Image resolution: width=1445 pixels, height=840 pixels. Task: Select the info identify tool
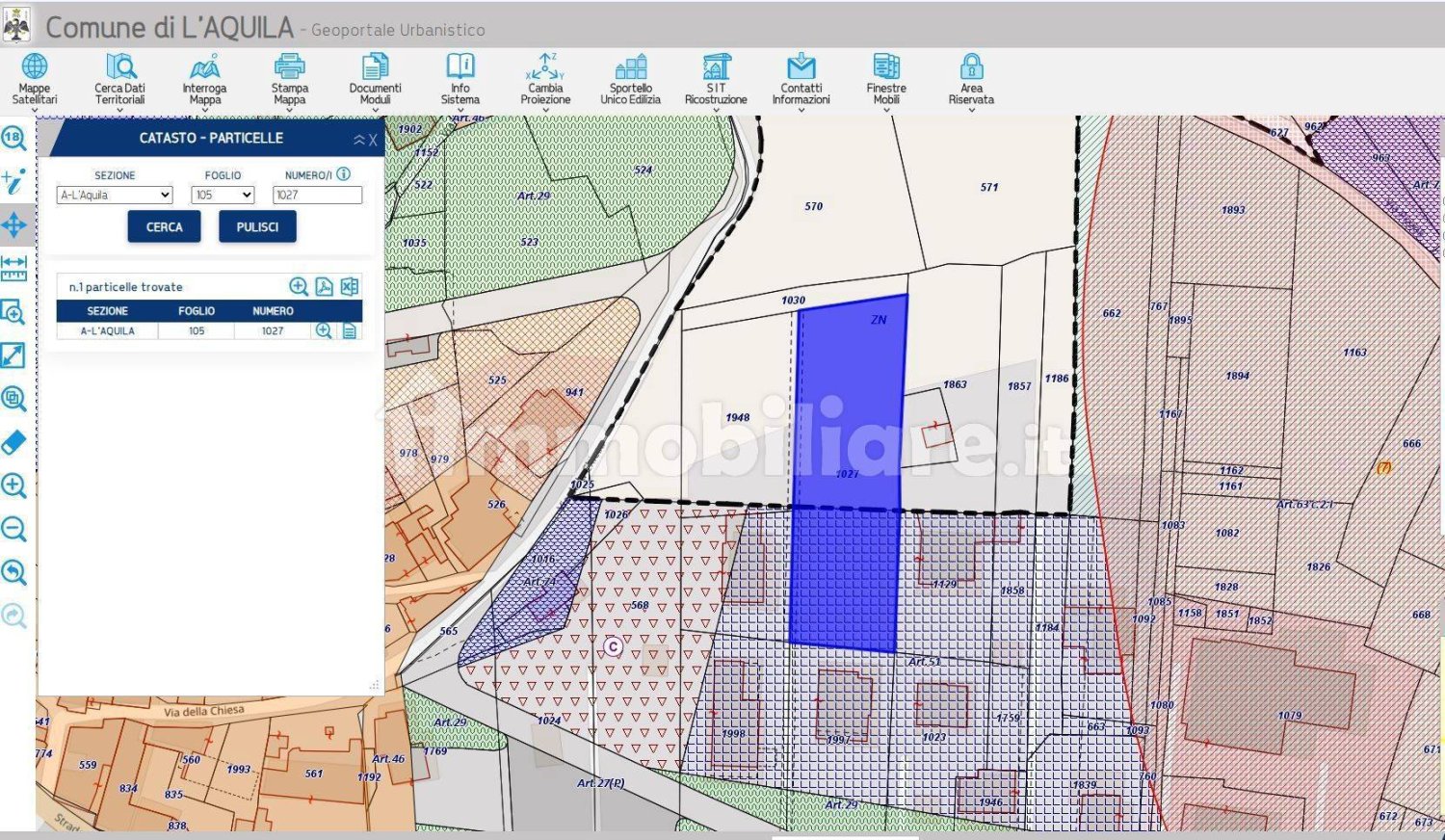(13, 181)
